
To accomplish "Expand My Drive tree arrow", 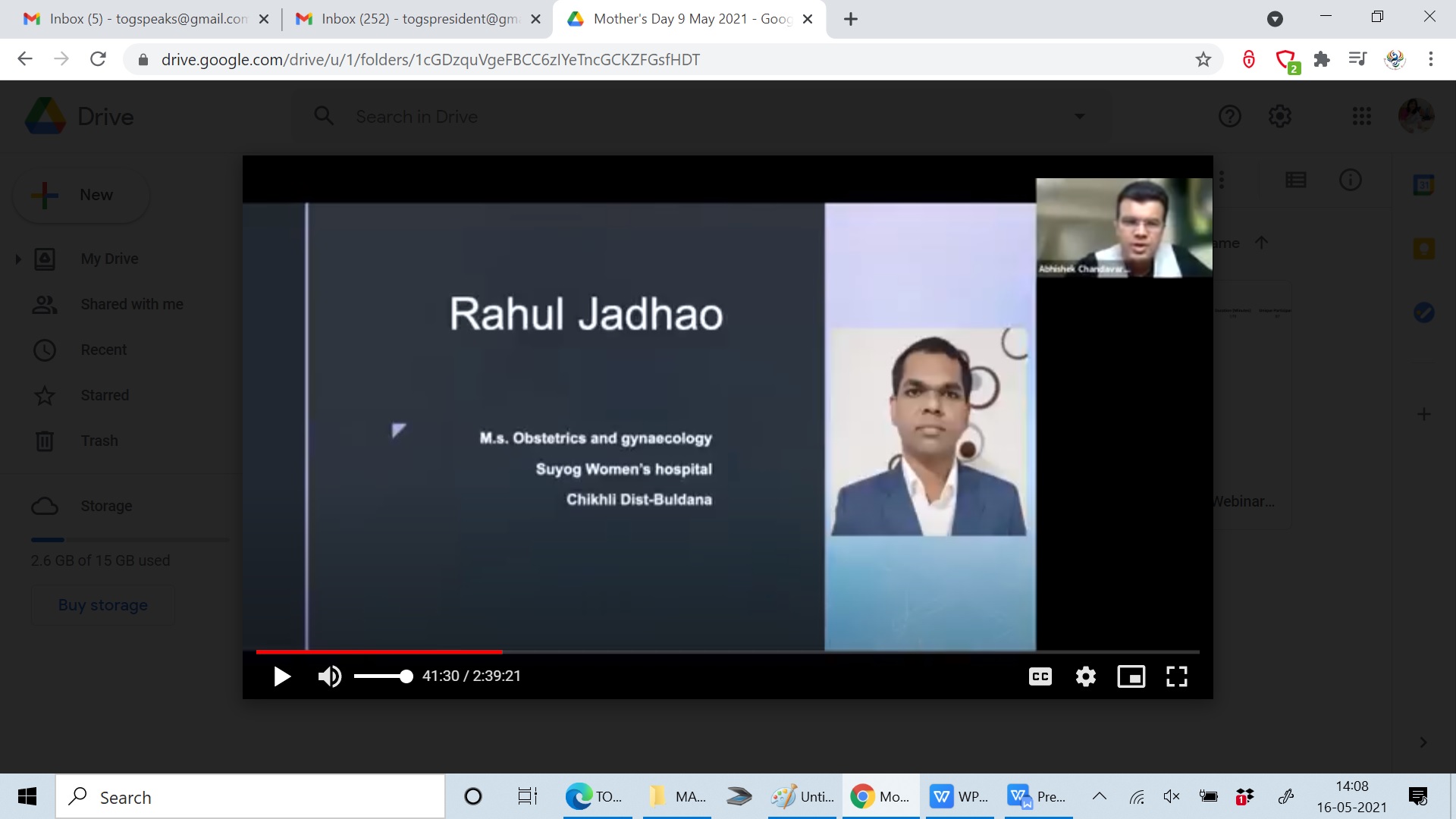I will [18, 259].
